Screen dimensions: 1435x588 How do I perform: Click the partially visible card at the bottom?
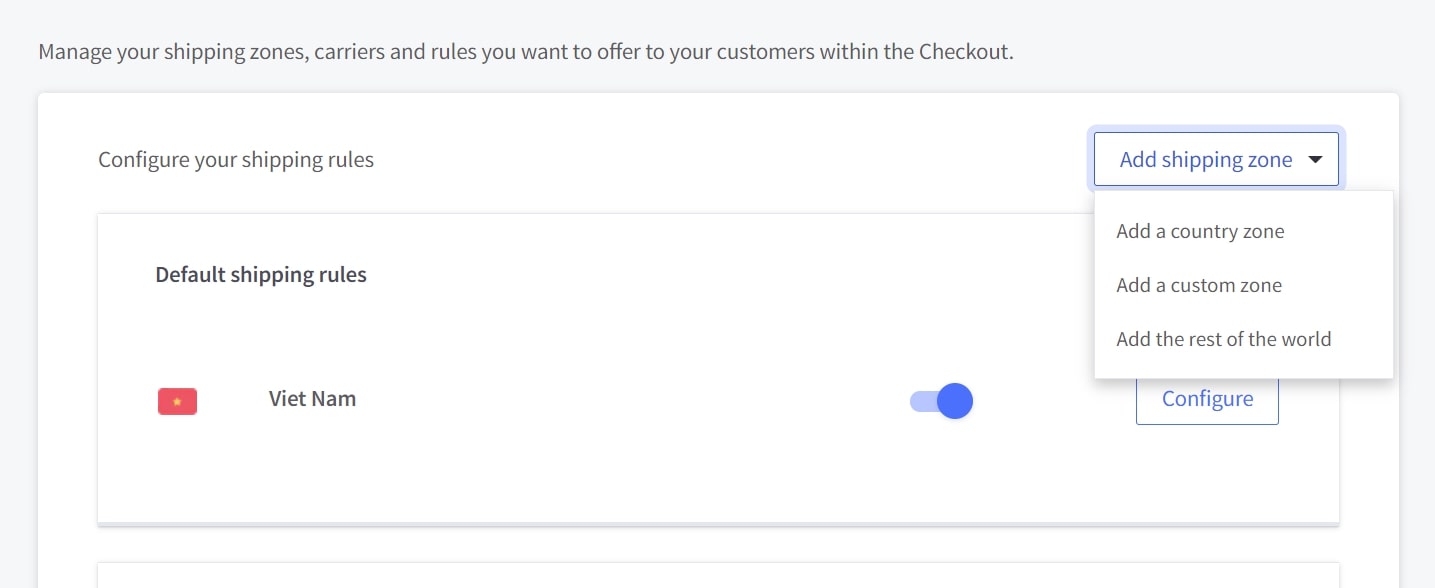pyautogui.click(x=717, y=576)
